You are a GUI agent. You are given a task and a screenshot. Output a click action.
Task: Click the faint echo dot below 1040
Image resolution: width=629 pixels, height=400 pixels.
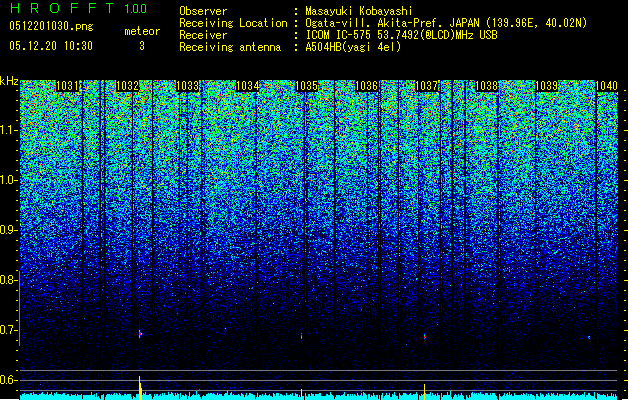point(589,337)
